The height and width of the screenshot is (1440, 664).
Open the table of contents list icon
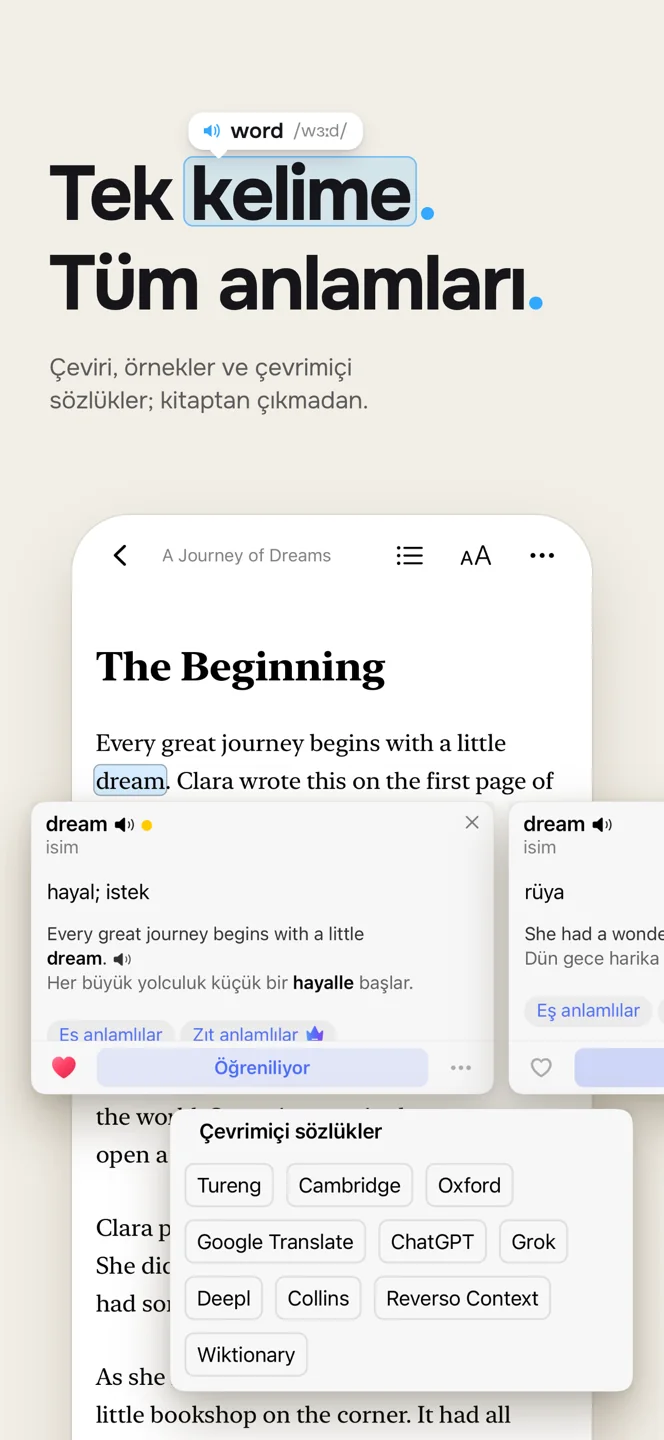click(409, 556)
